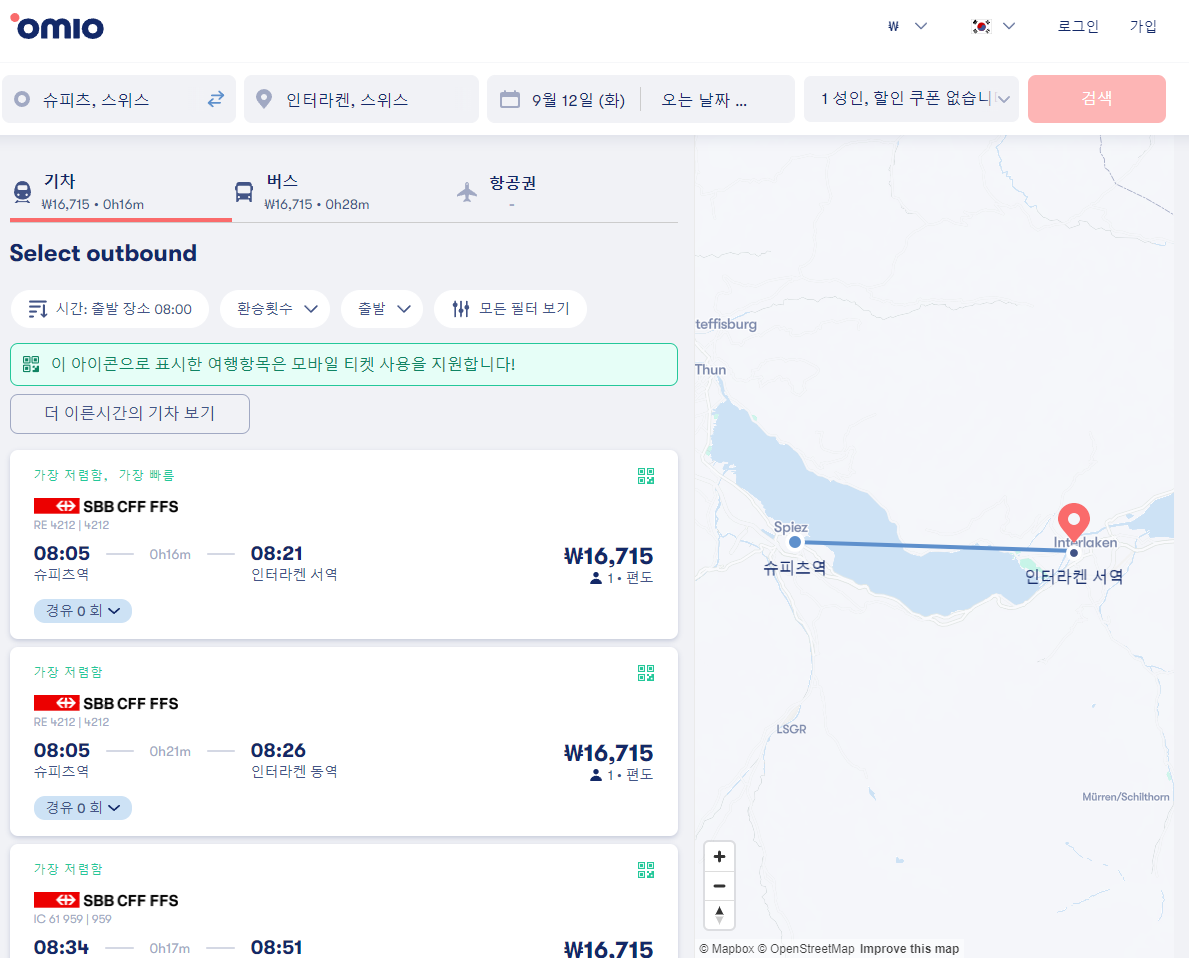Click the origin circle icon in 슈피츠 field

pos(22,99)
